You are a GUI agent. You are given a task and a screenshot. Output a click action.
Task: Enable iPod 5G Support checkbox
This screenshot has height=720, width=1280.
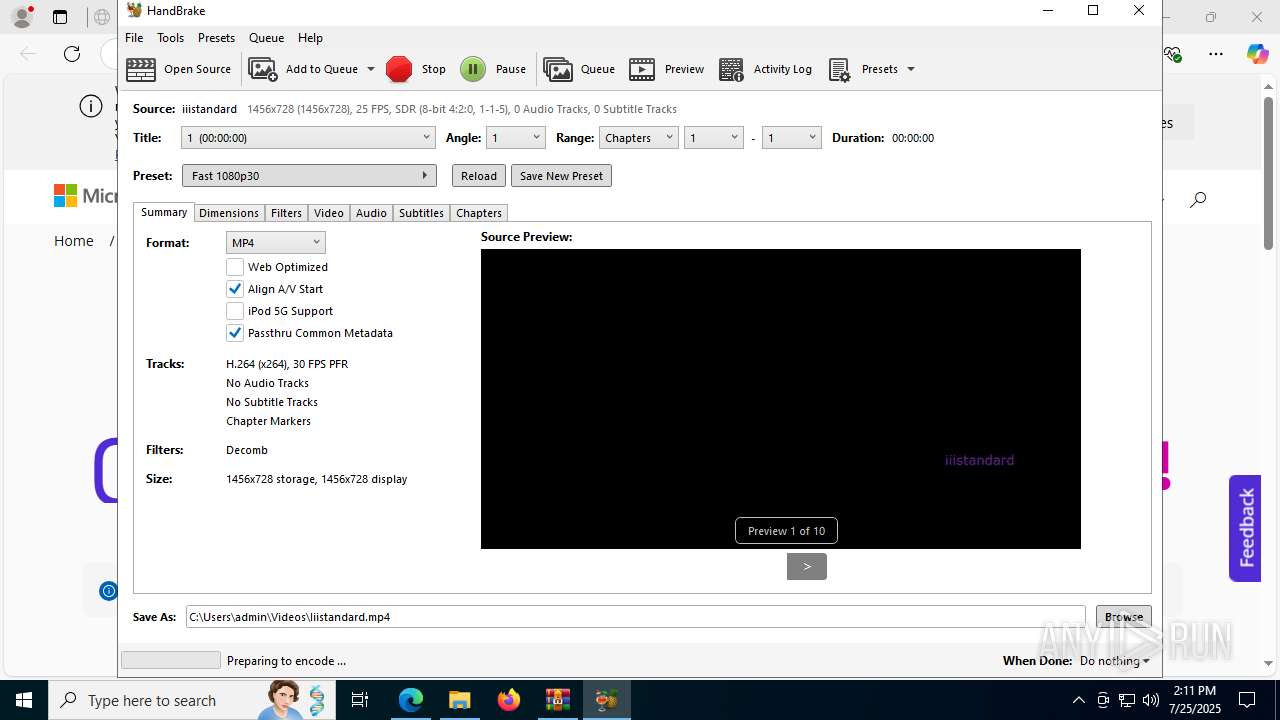tap(235, 311)
